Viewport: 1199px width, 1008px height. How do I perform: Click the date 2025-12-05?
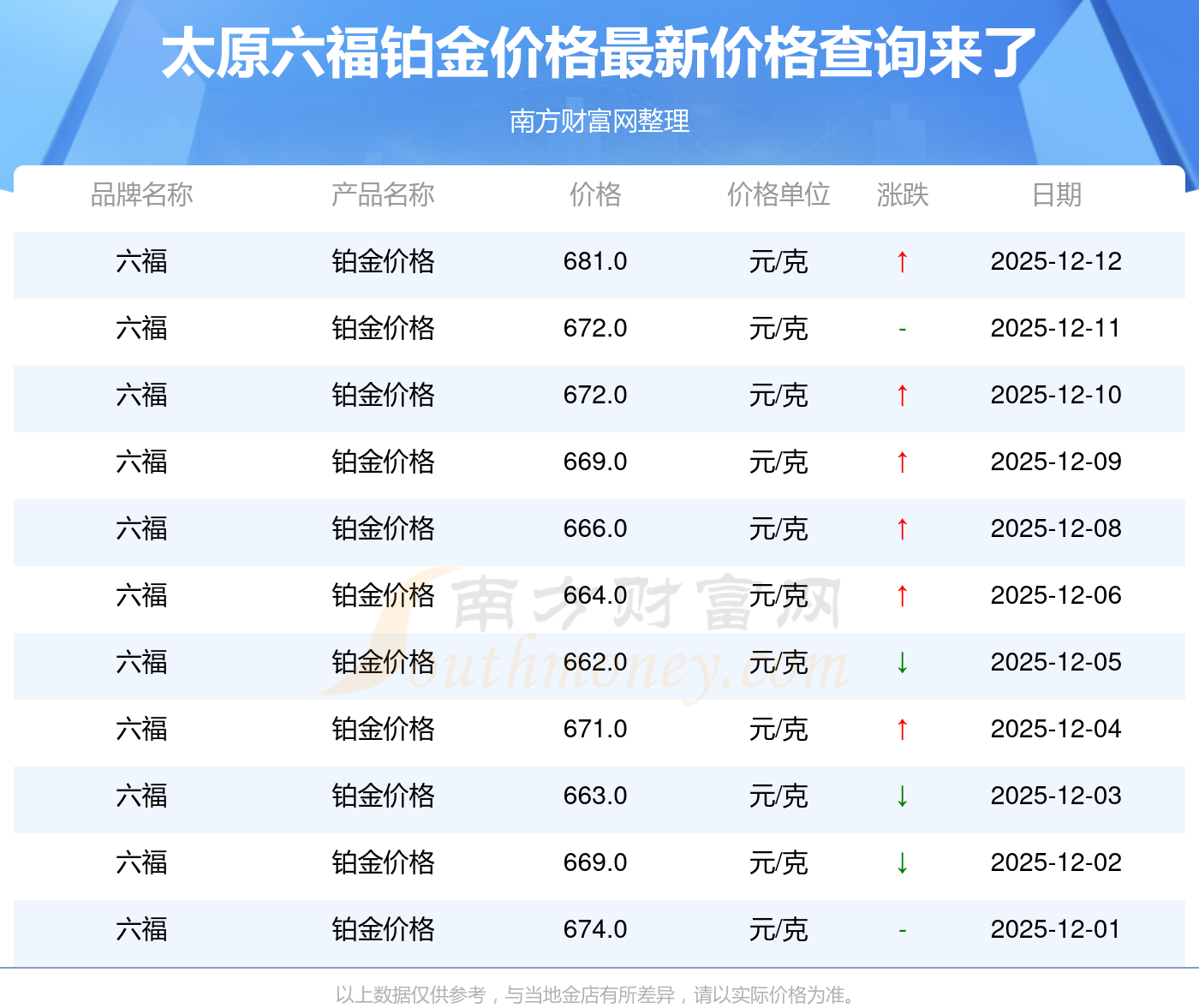(1056, 662)
